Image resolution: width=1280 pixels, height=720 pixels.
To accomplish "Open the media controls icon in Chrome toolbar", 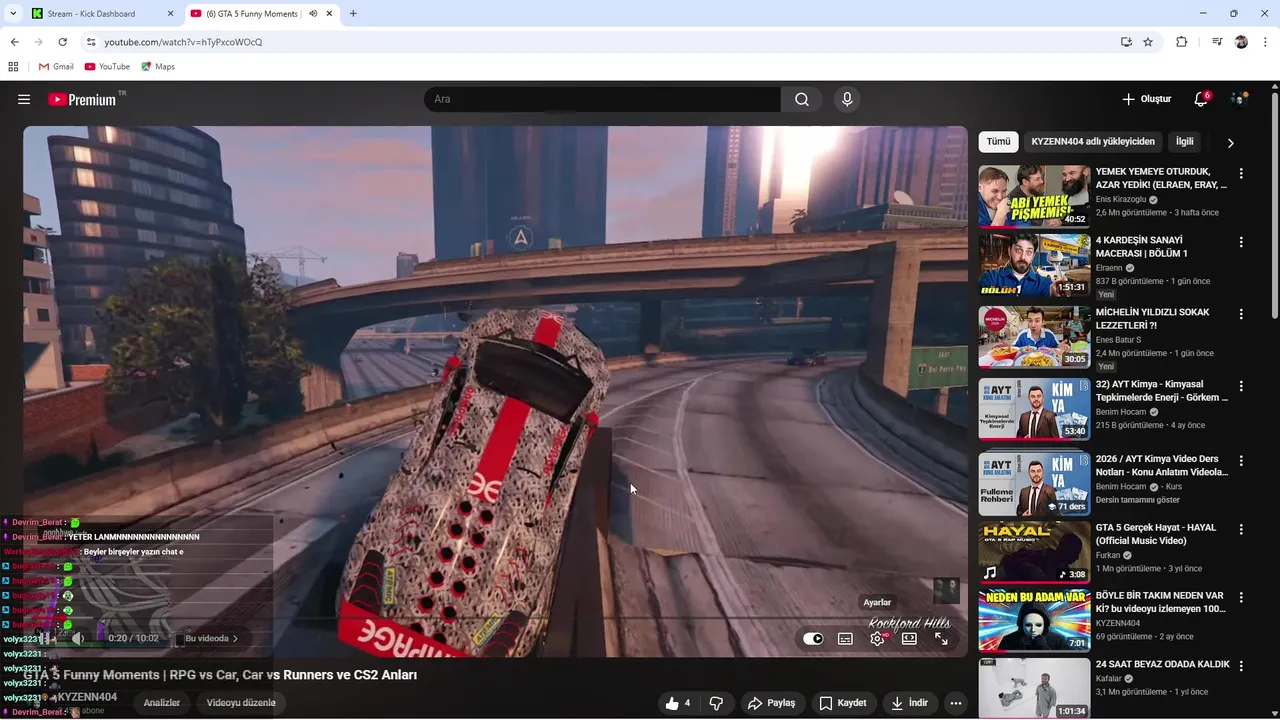I will (1217, 42).
